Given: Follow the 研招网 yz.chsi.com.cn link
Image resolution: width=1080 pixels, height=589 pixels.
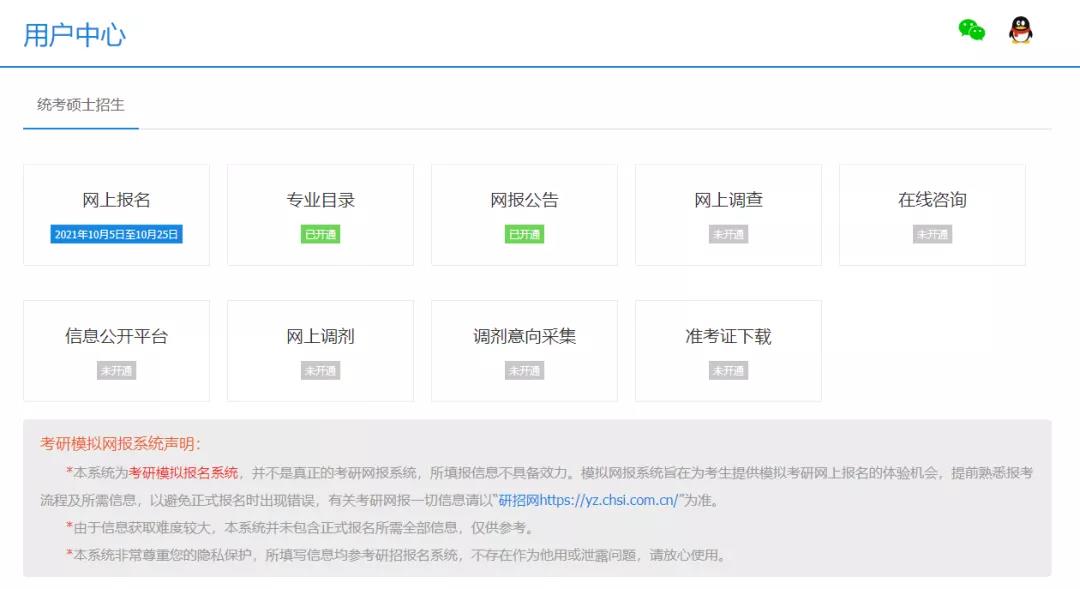Looking at the screenshot, I should pyautogui.click(x=588, y=500).
